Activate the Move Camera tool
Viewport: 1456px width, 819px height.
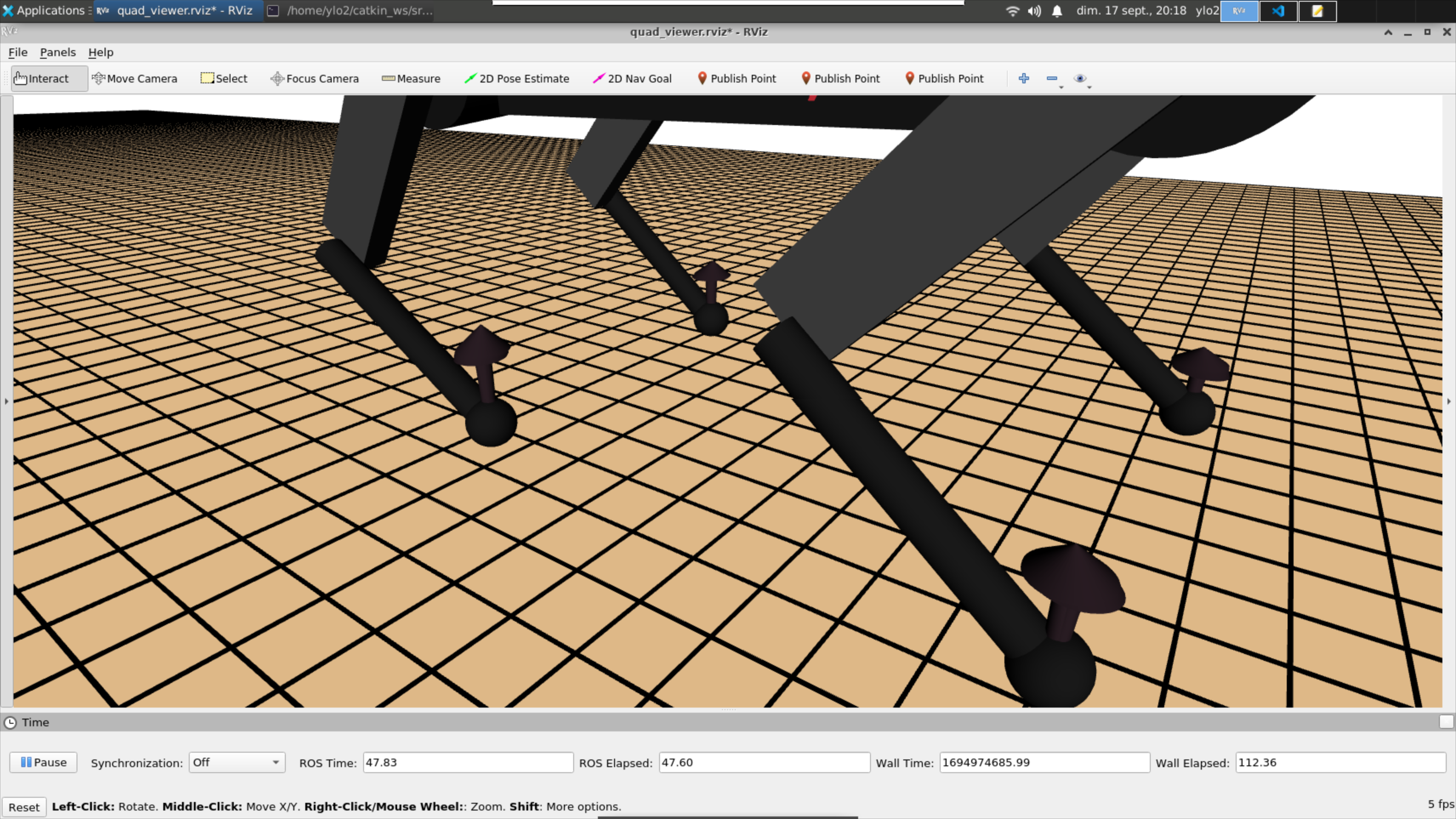pos(136,79)
